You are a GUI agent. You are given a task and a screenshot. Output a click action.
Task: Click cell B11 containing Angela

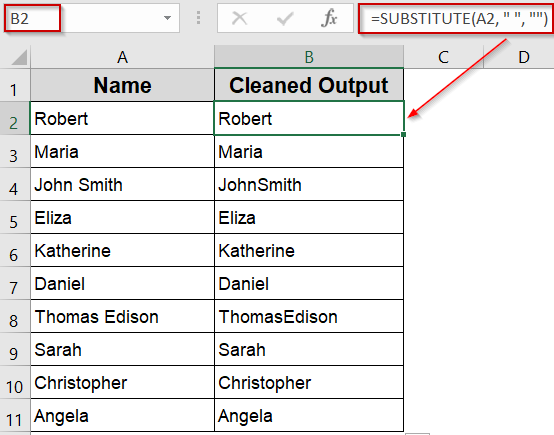click(309, 415)
